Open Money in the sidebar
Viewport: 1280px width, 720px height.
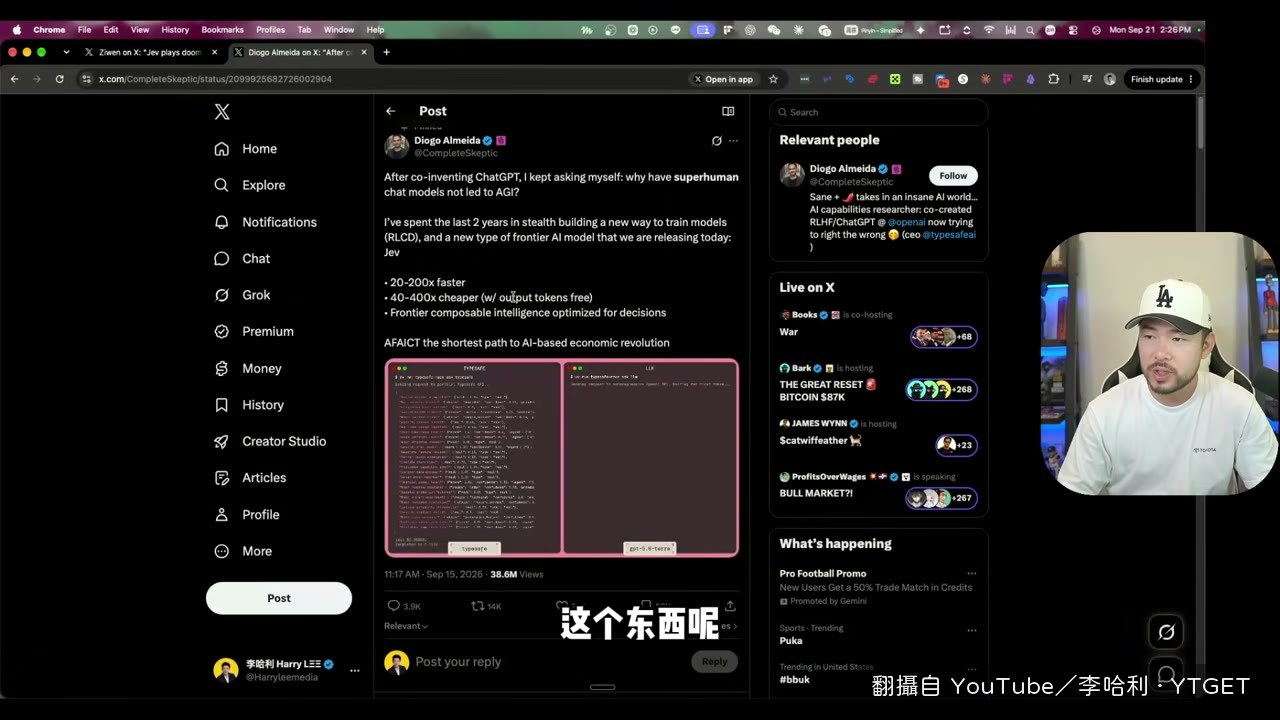(x=247, y=368)
